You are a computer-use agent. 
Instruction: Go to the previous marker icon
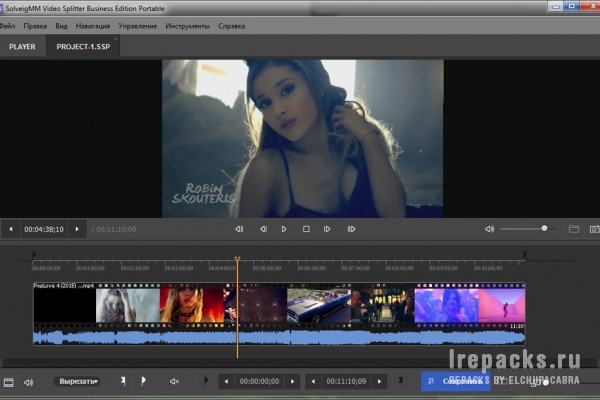[x=205, y=380]
